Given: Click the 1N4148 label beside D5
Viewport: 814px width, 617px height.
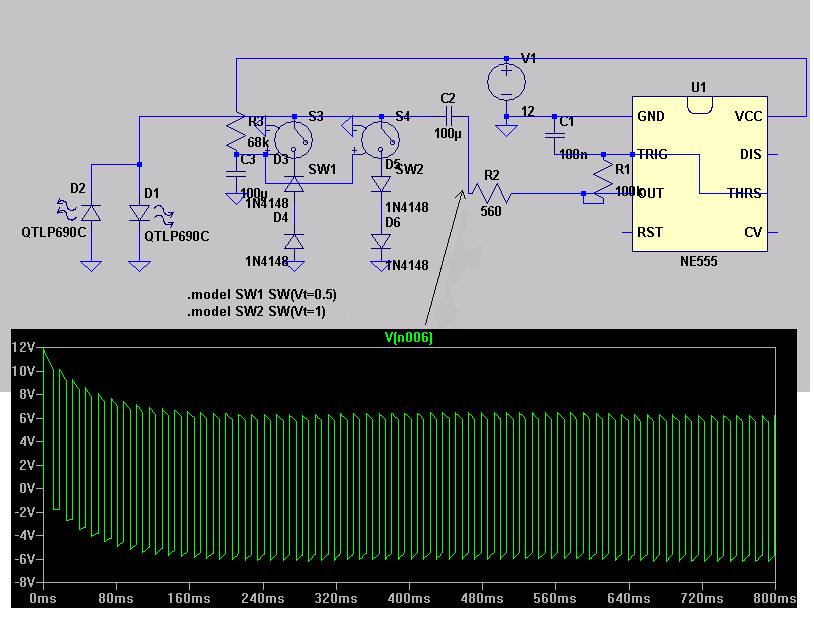Looking at the screenshot, I should tap(406, 208).
